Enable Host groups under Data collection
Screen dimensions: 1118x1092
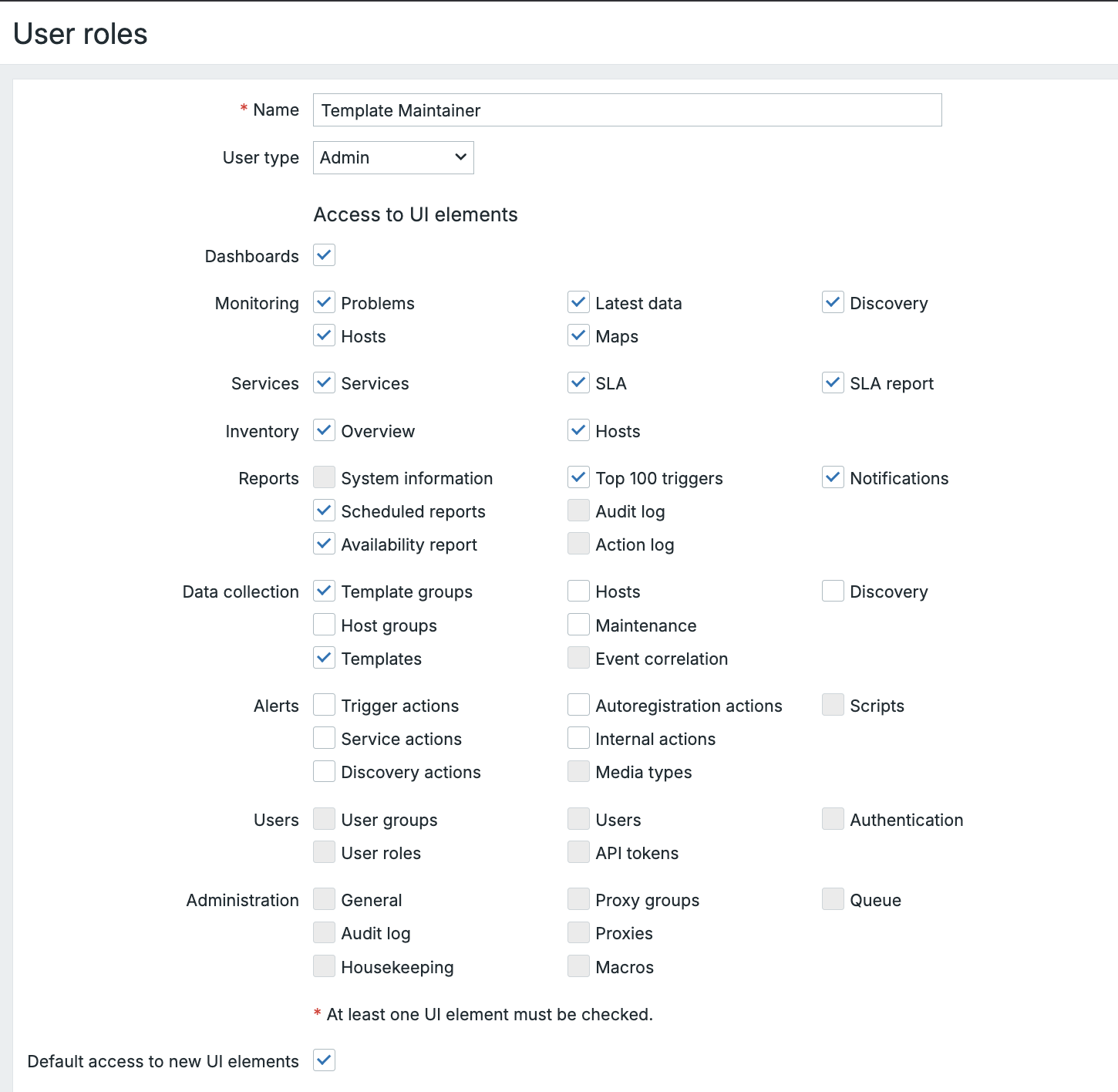324,625
